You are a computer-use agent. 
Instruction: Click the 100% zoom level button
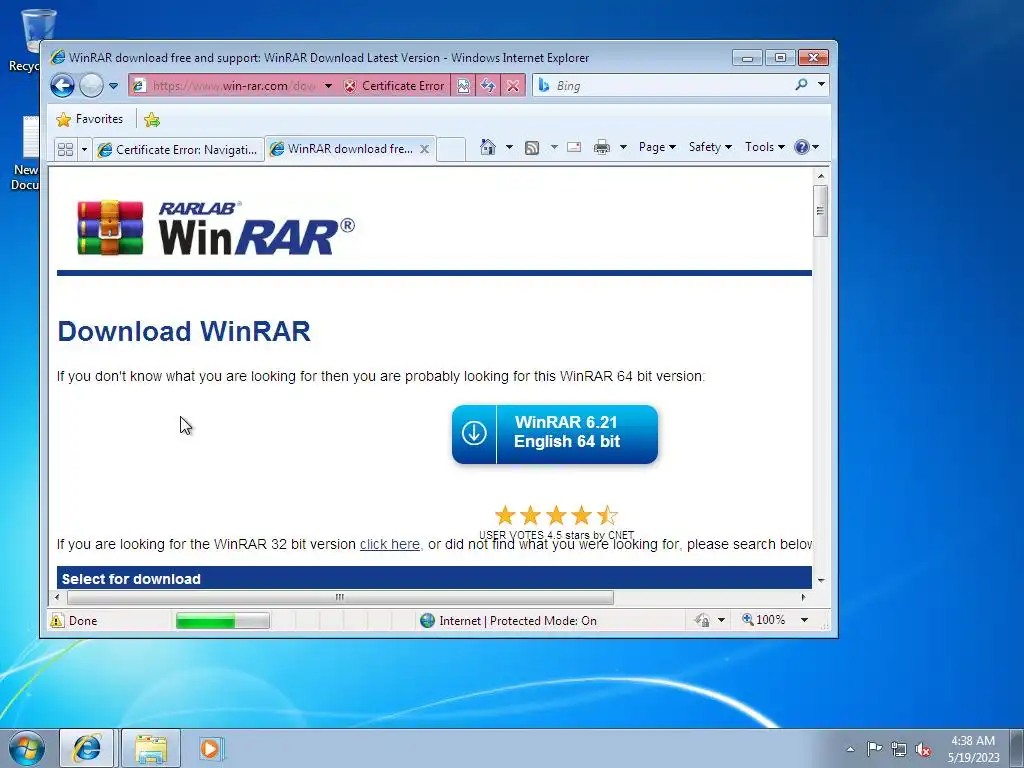click(763, 620)
